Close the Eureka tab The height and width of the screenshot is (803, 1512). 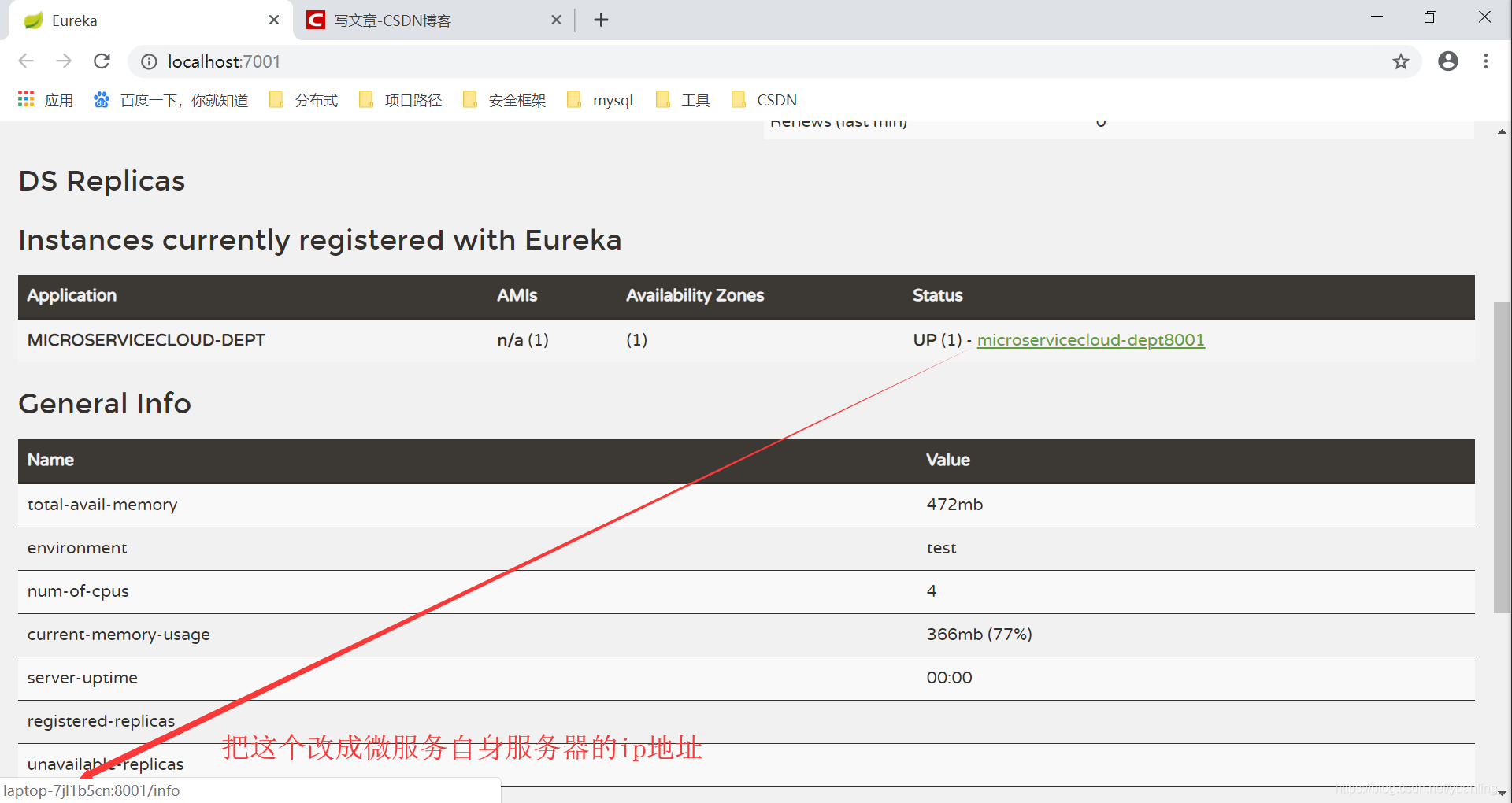coord(273,20)
